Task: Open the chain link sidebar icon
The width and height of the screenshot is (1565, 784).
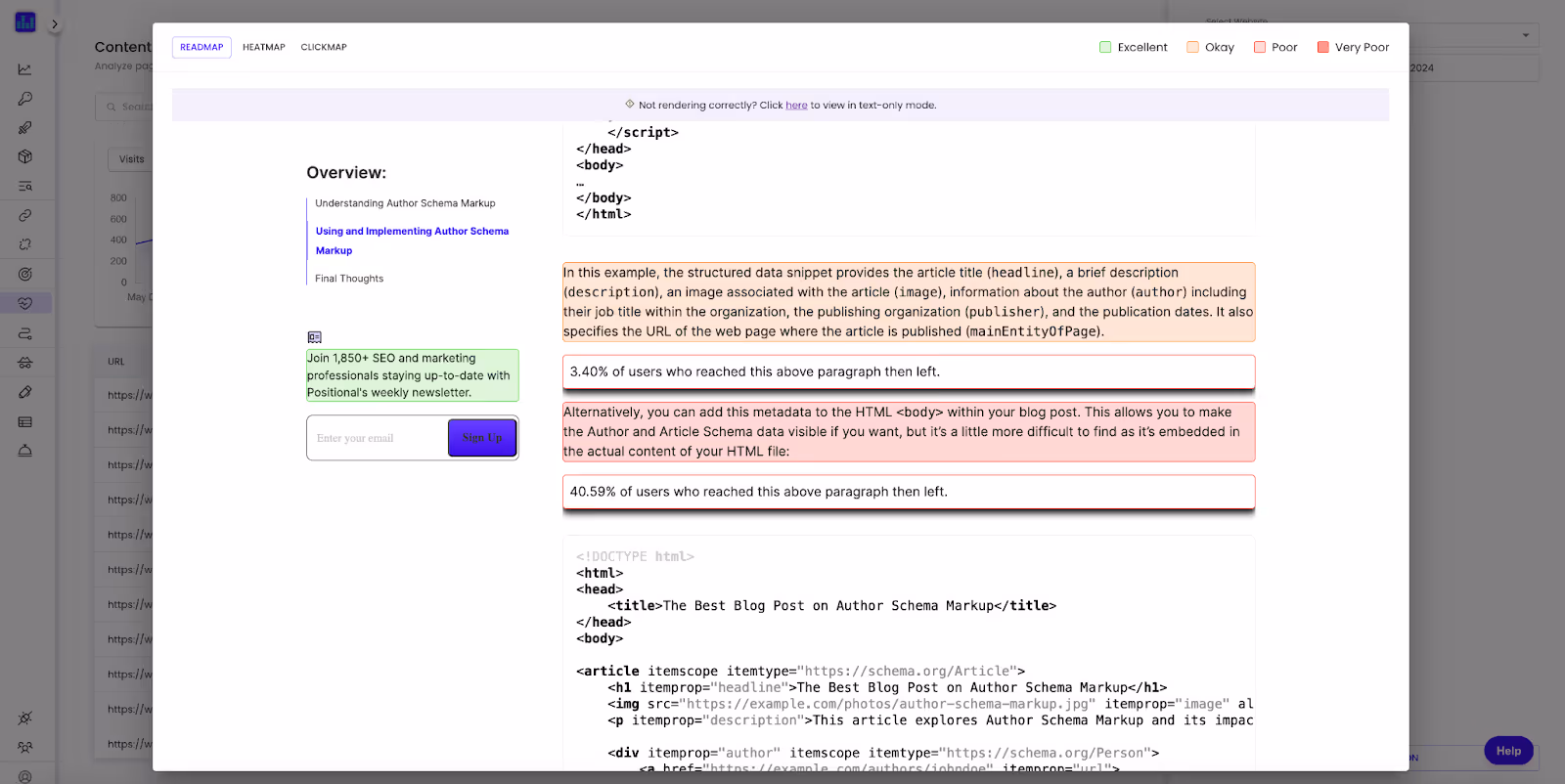Action: pos(25,215)
